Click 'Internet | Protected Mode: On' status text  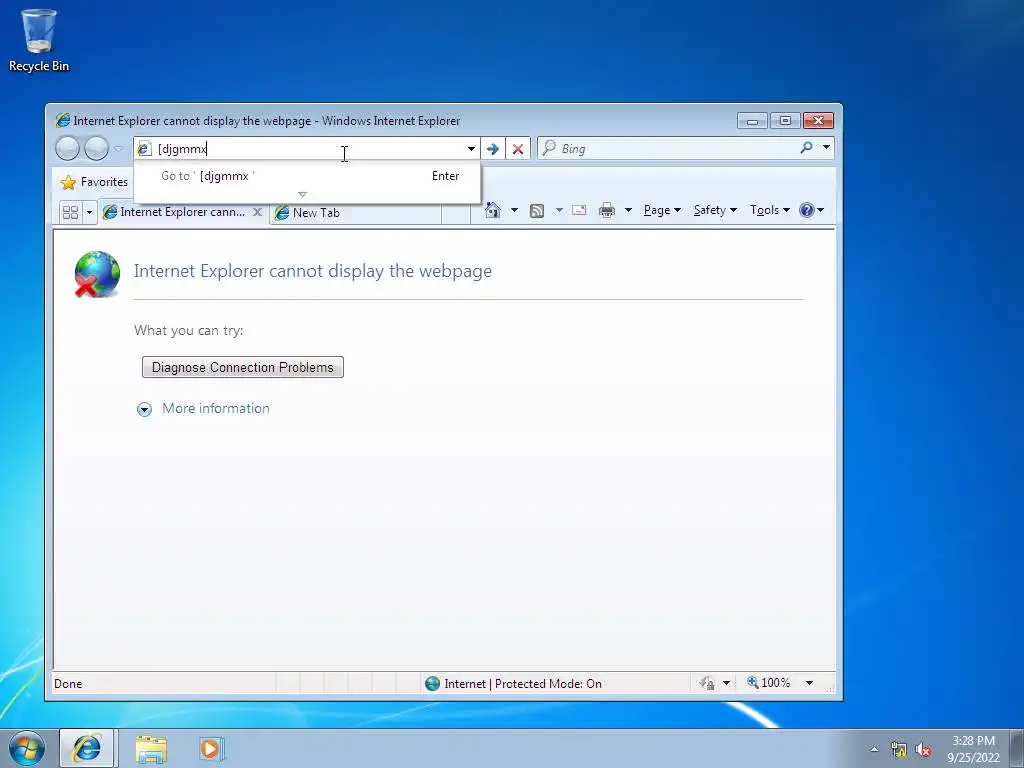tap(523, 684)
